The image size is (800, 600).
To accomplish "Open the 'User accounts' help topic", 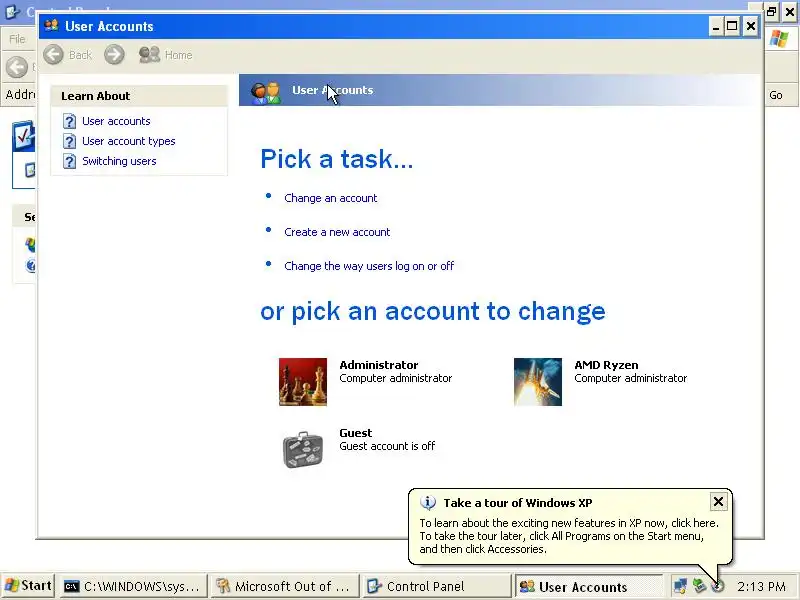I will (x=116, y=121).
